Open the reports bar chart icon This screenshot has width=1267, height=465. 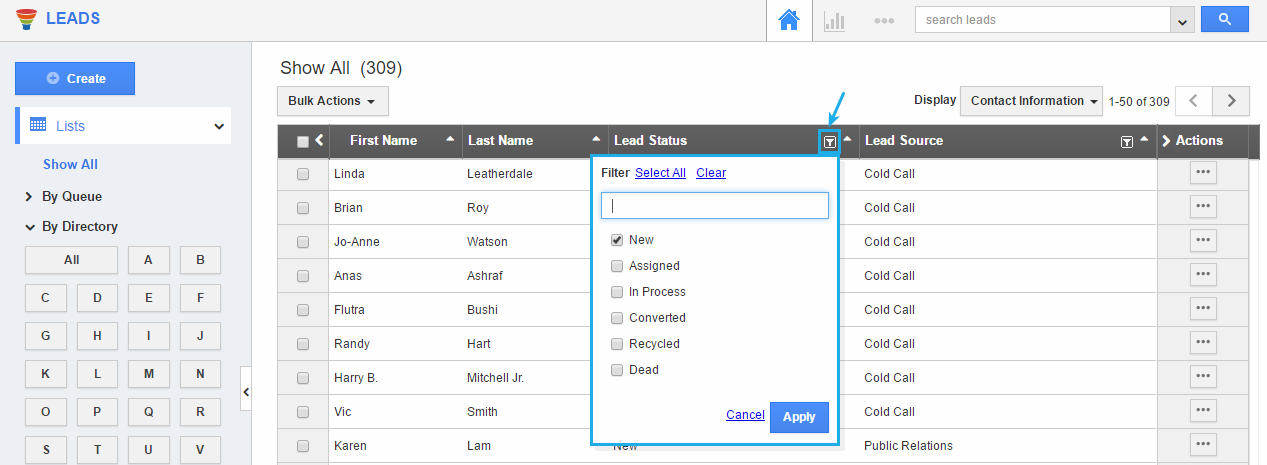[834, 21]
